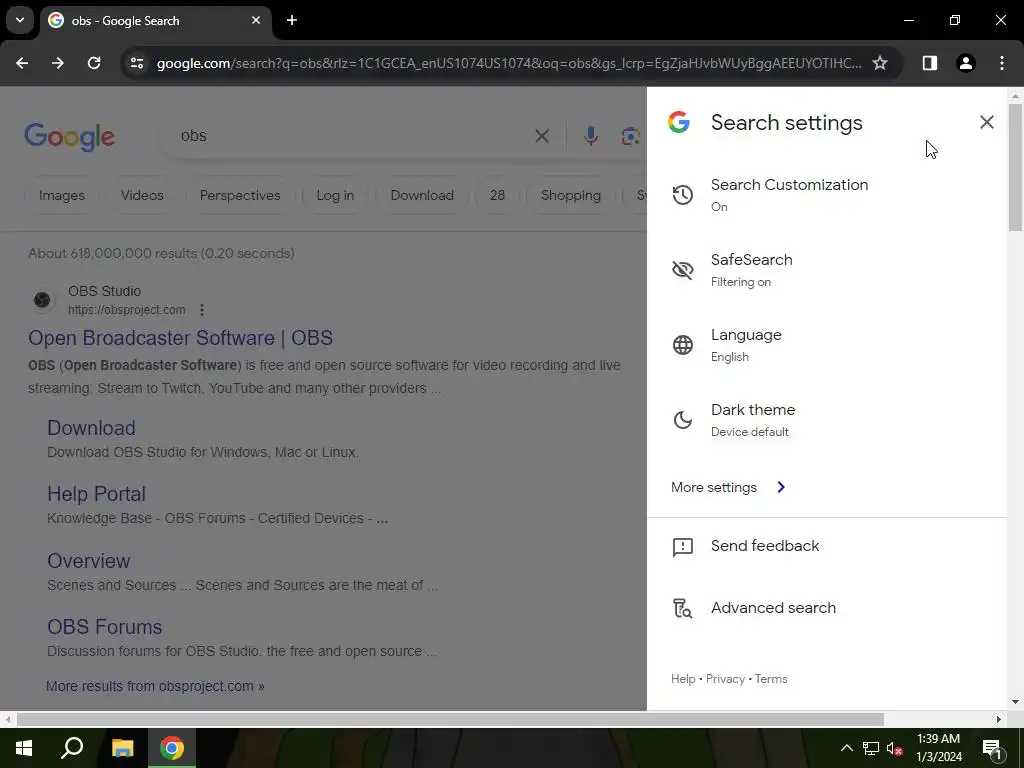
Task: Bookmark this page with star icon
Action: (880, 63)
